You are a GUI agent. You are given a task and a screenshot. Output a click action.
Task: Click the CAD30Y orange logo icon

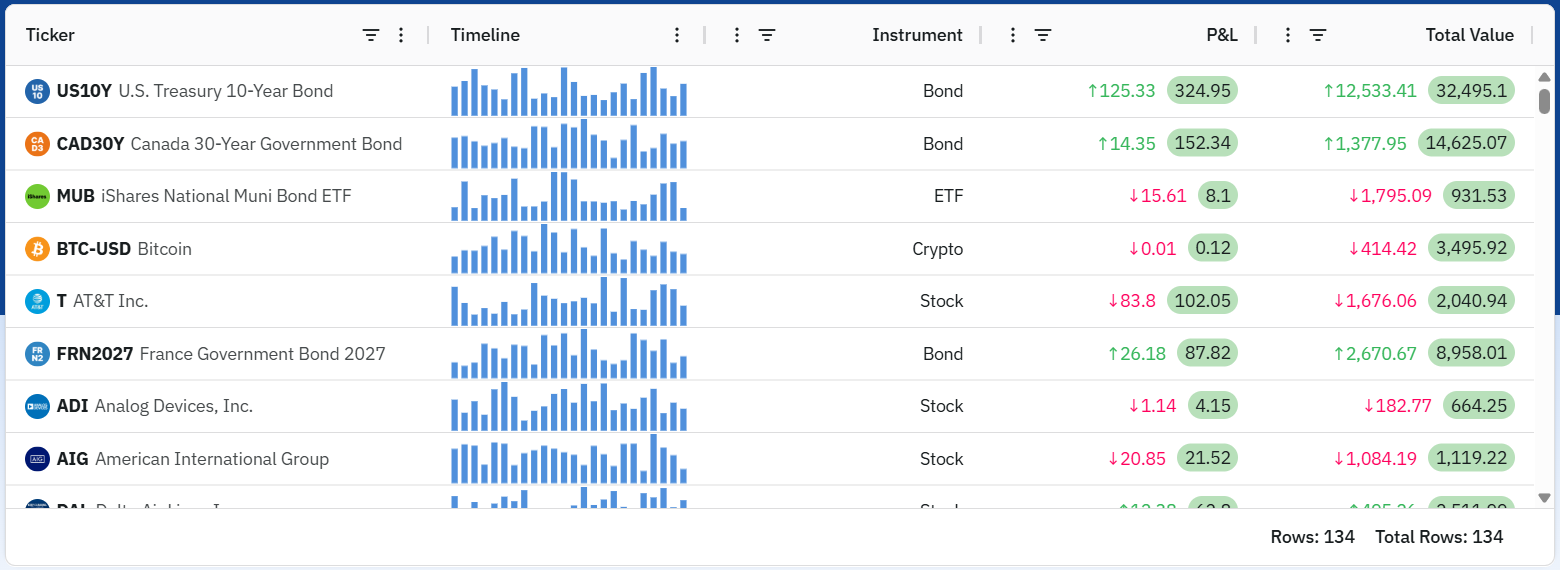37,144
